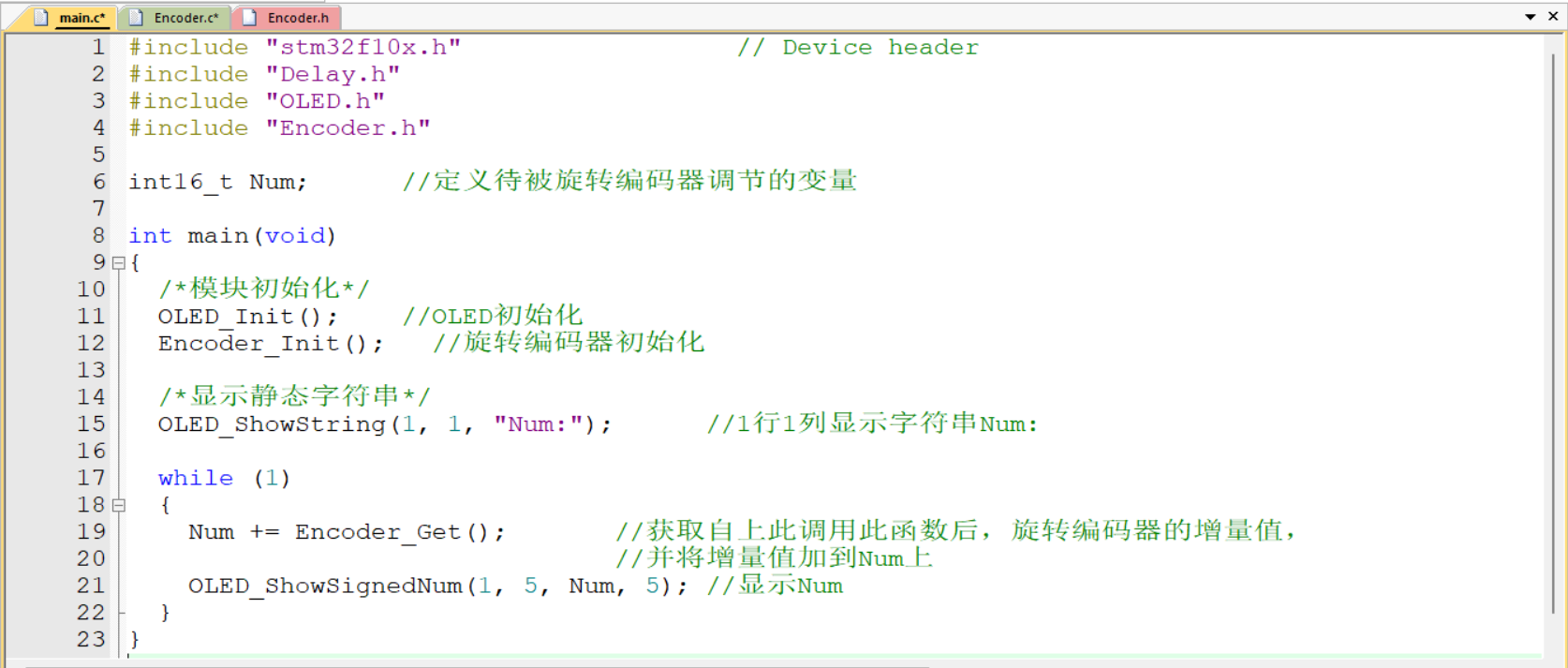
Task: Close the active editor tab with X
Action: (x=1552, y=16)
